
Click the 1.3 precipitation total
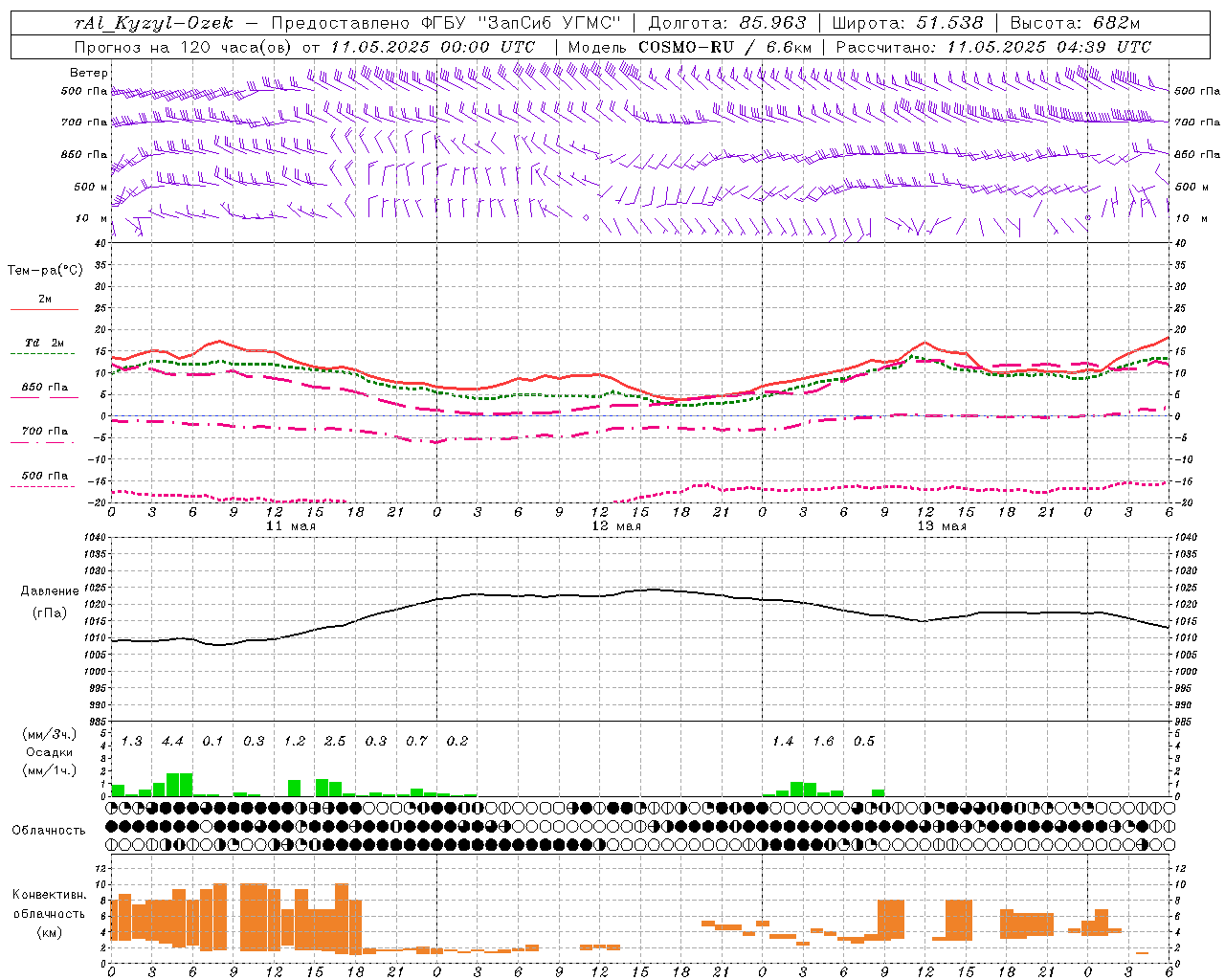point(131,741)
